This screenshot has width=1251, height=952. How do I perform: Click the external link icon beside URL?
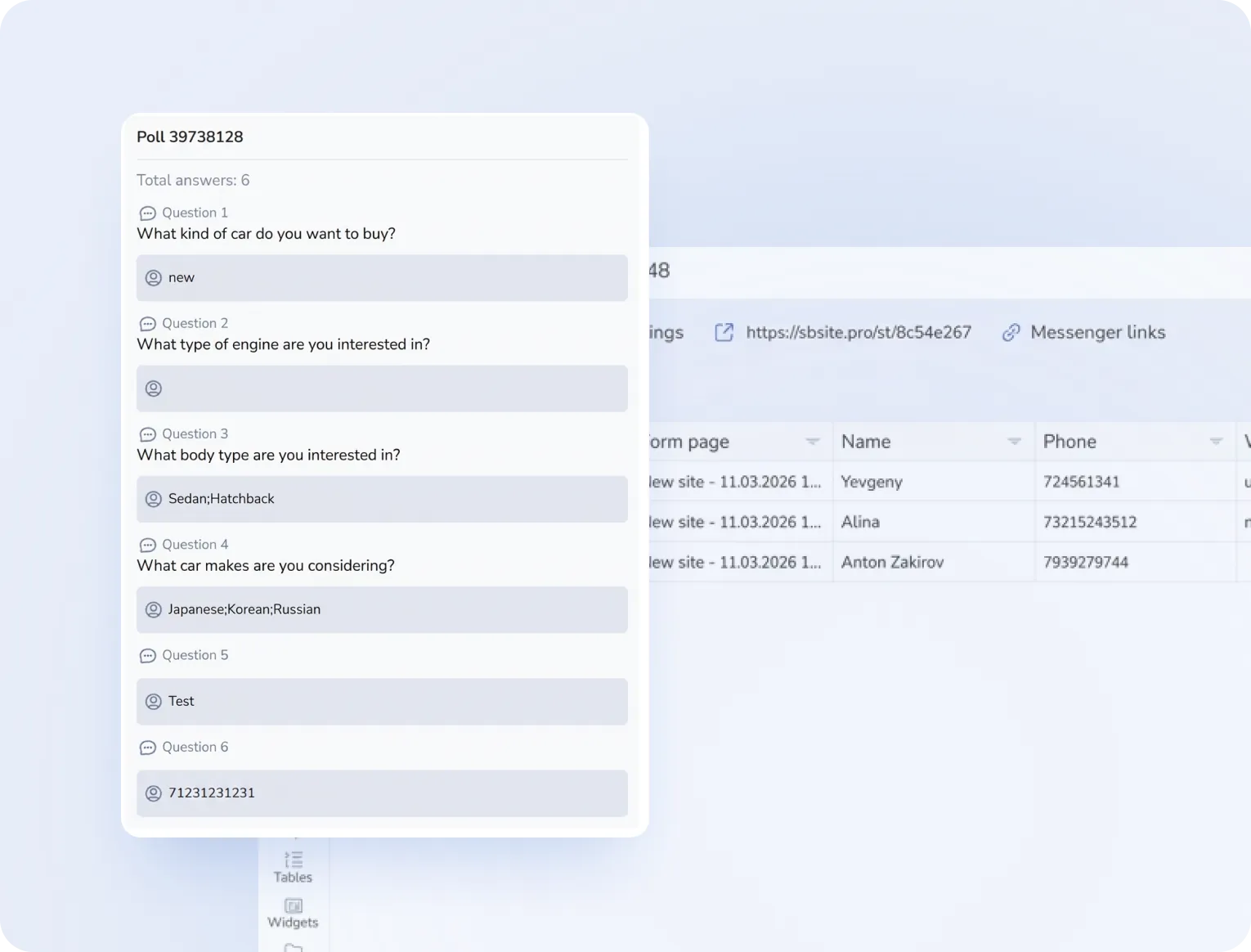[724, 332]
